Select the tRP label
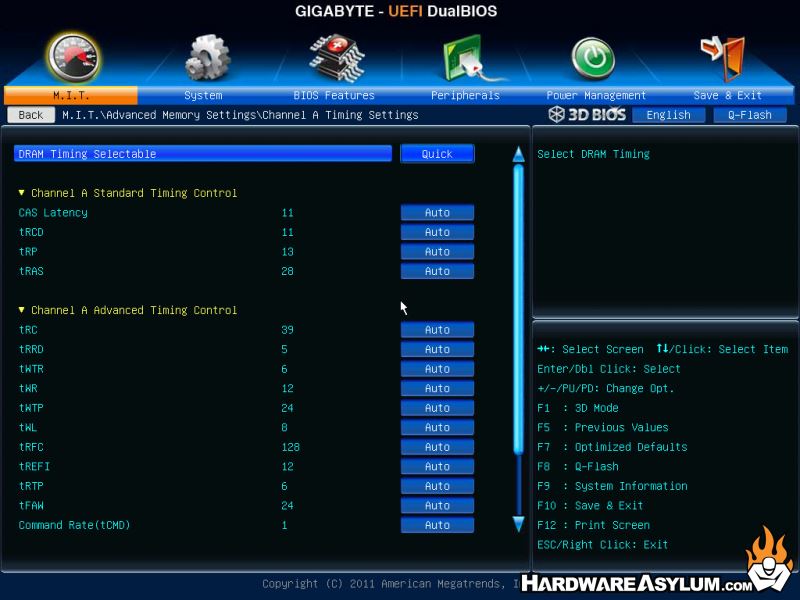The image size is (800, 600). (x=28, y=252)
